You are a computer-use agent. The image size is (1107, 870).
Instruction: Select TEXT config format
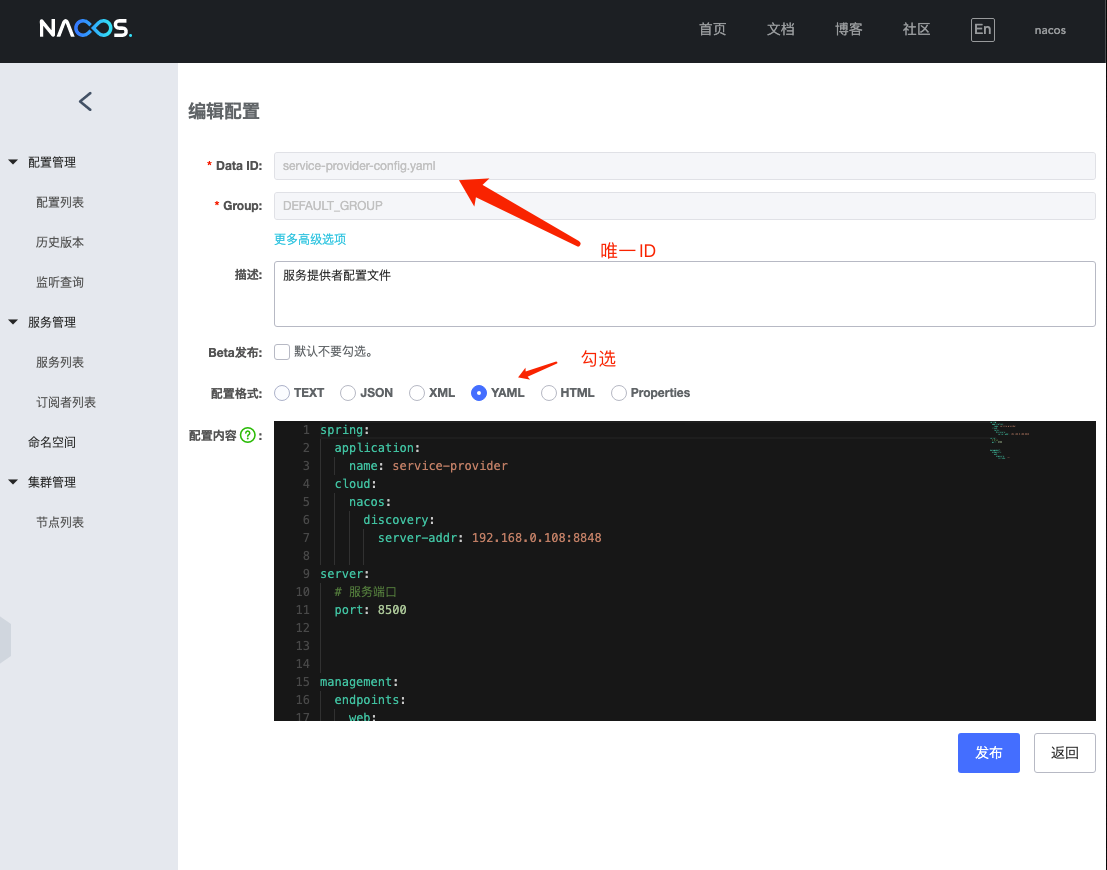[x=282, y=393]
